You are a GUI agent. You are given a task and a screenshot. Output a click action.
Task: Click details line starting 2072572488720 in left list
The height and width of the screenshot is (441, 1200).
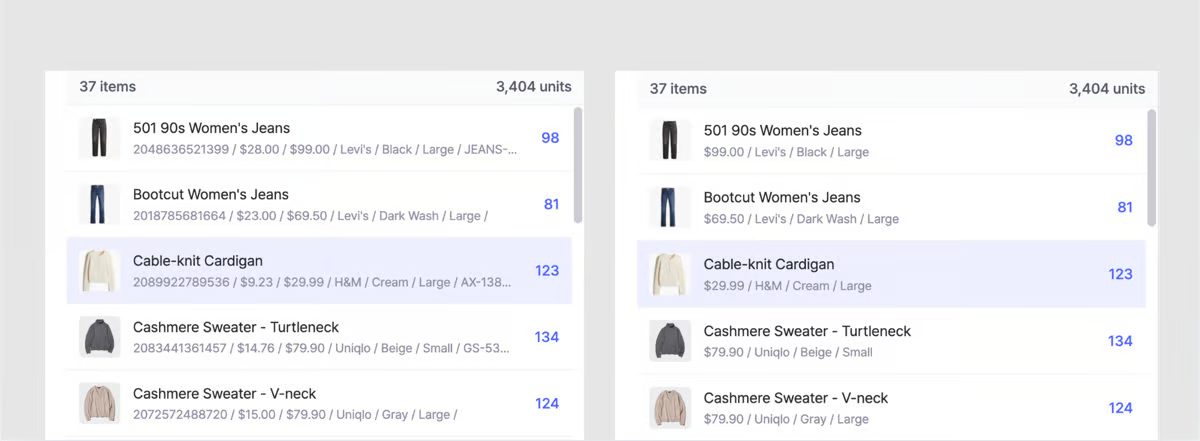(x=295, y=415)
